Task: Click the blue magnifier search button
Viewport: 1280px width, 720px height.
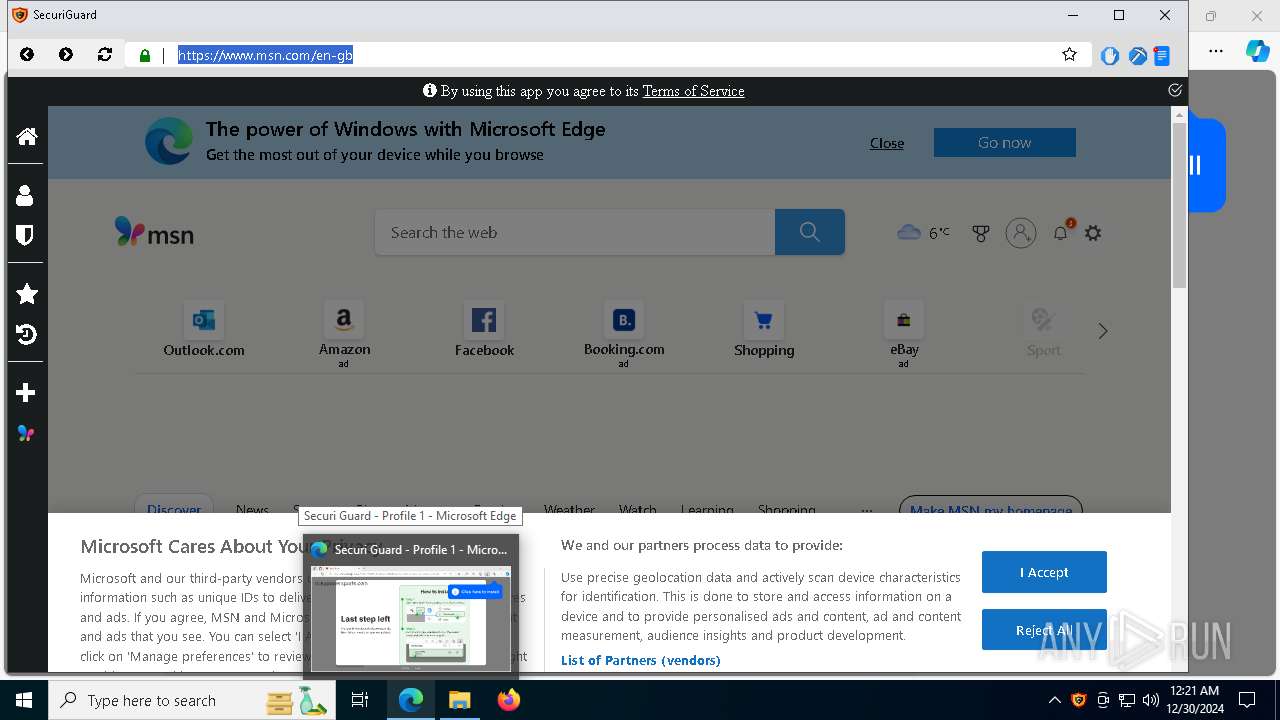Action: [x=810, y=232]
